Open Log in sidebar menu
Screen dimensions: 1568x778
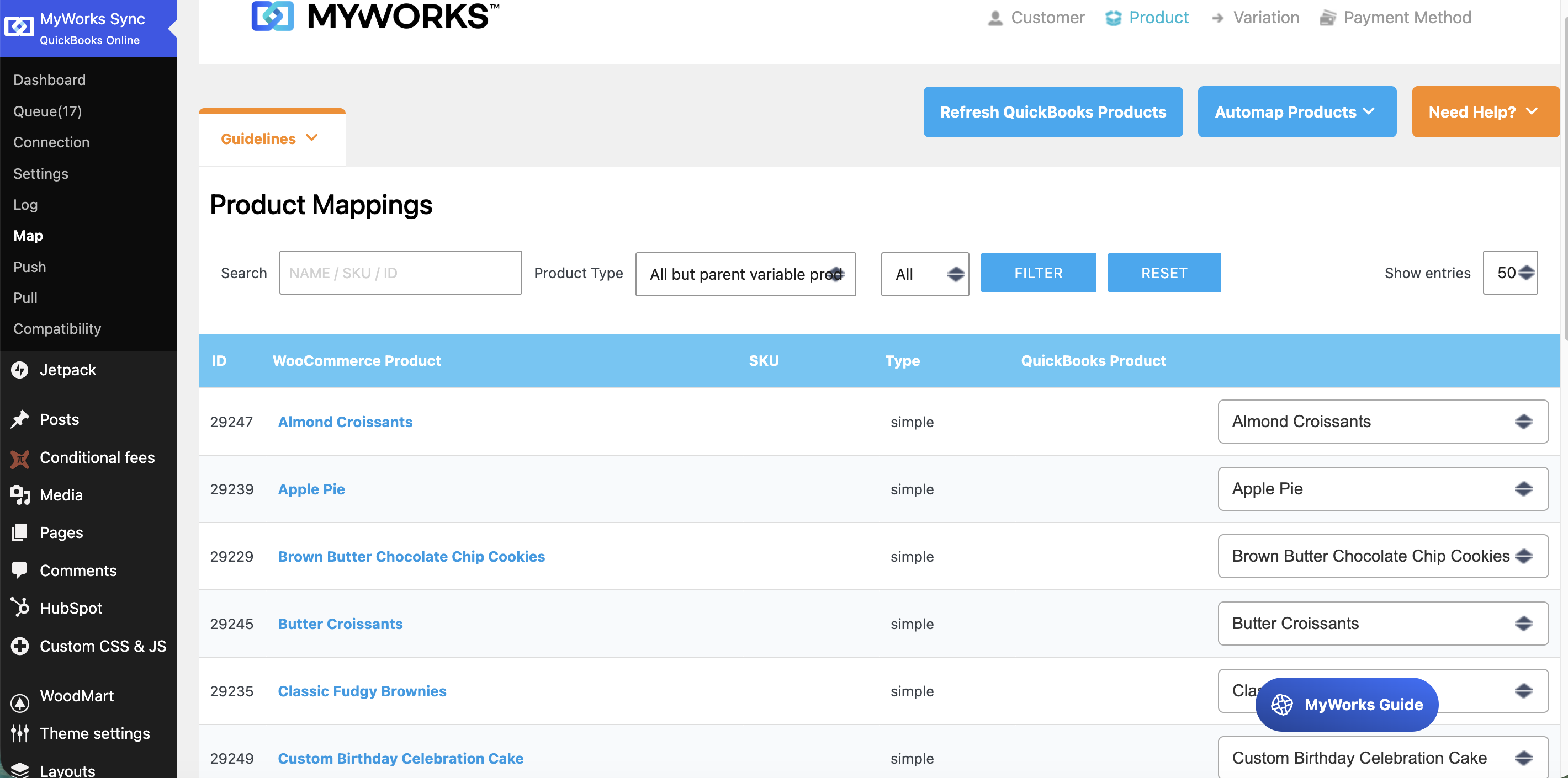coord(25,204)
